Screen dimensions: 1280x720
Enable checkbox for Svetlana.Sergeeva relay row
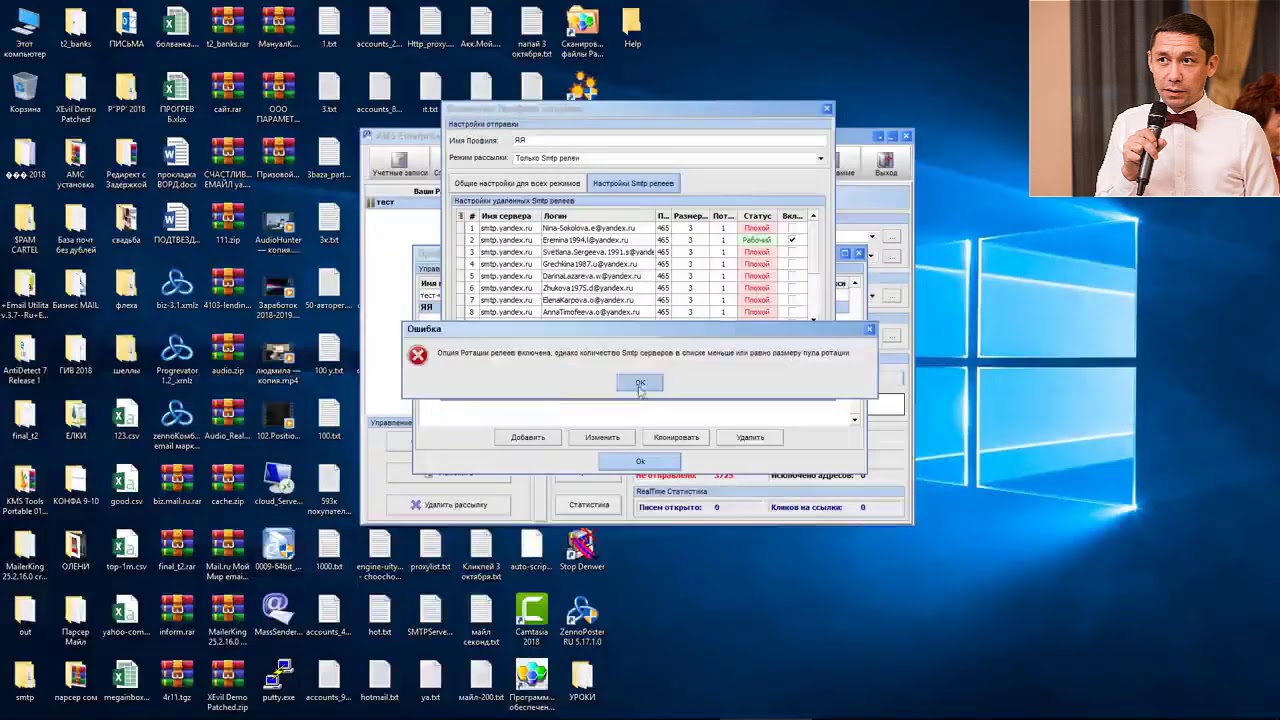792,252
